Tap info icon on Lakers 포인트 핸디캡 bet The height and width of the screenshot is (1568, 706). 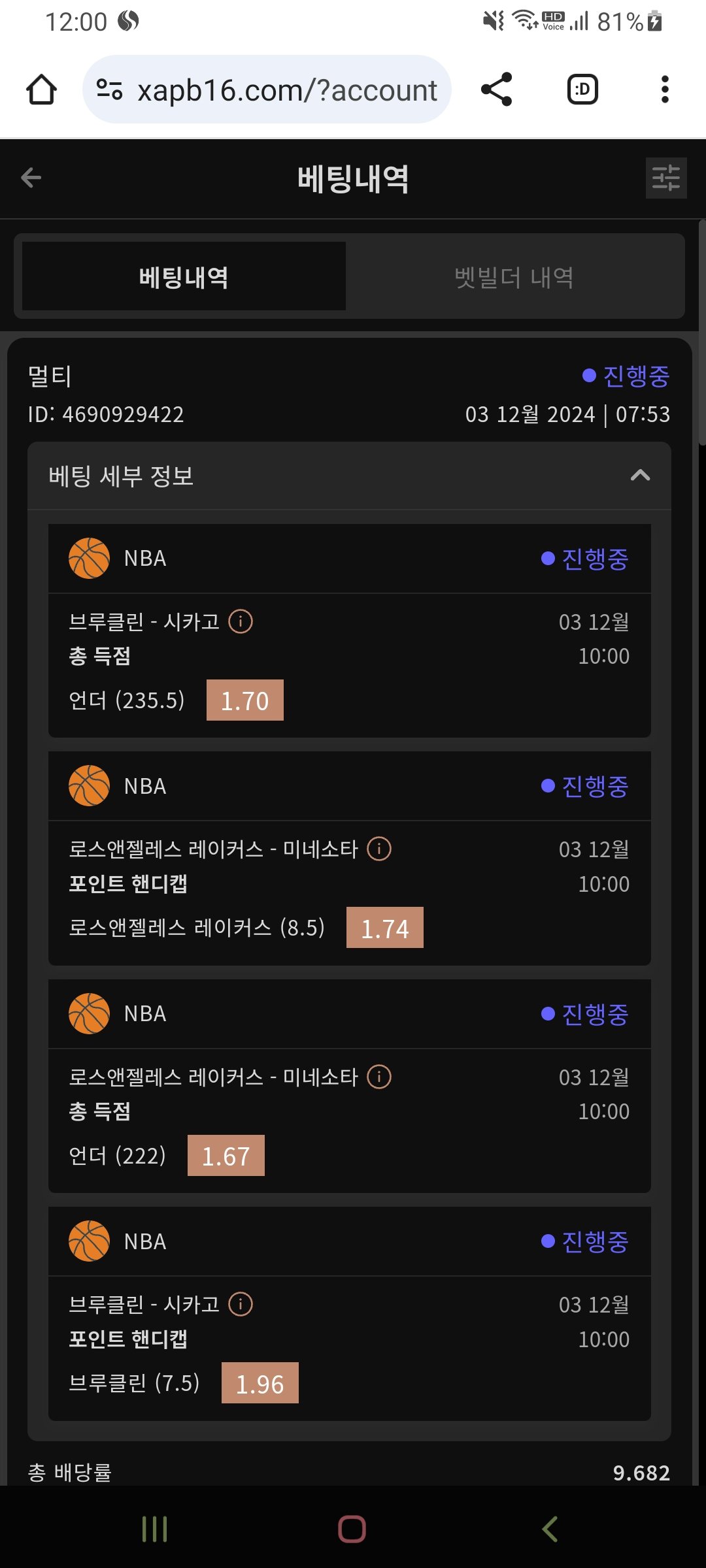pyautogui.click(x=379, y=849)
